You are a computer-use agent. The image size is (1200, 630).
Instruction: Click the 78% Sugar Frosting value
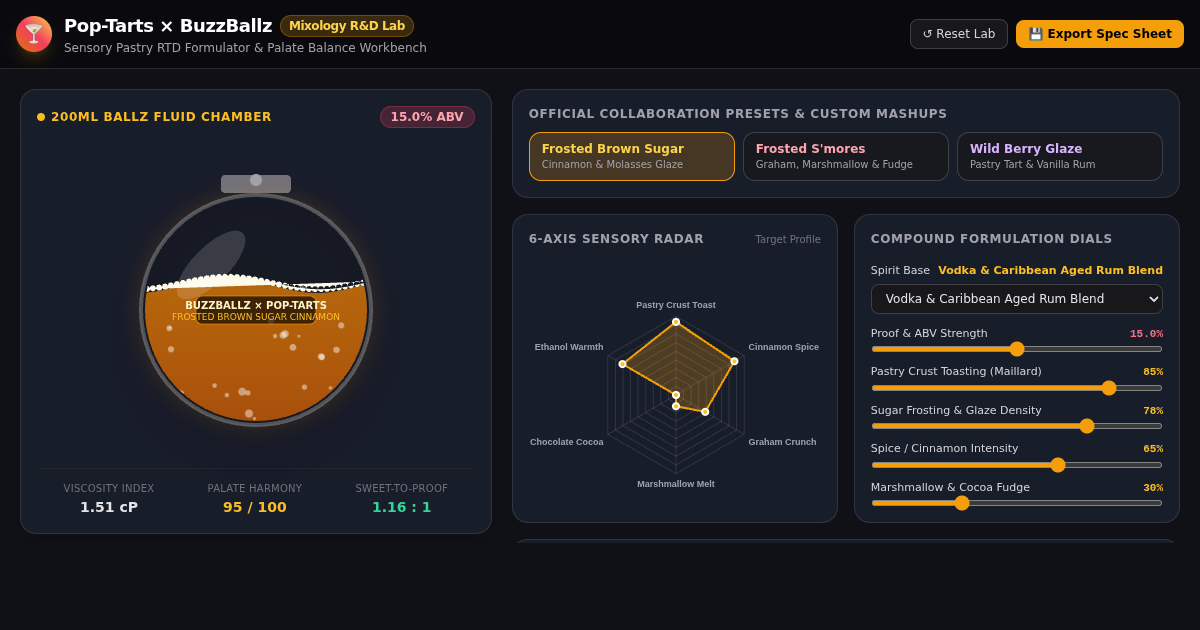coord(1153,411)
